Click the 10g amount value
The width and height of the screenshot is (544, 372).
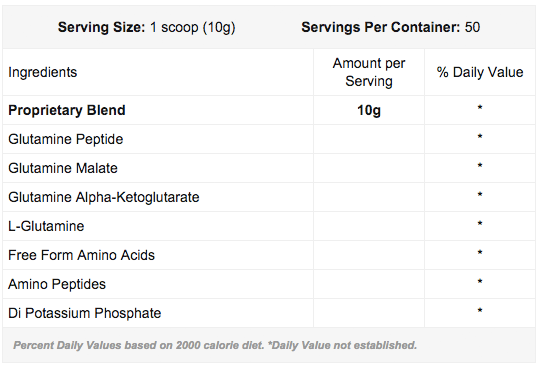(x=369, y=110)
